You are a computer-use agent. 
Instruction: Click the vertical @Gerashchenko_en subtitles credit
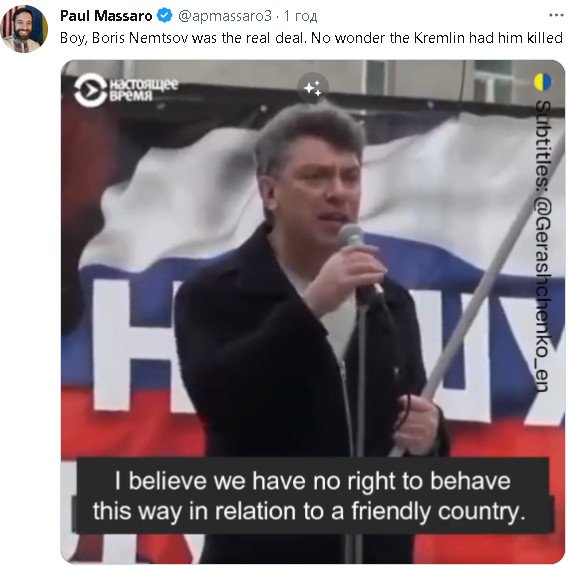(x=543, y=246)
